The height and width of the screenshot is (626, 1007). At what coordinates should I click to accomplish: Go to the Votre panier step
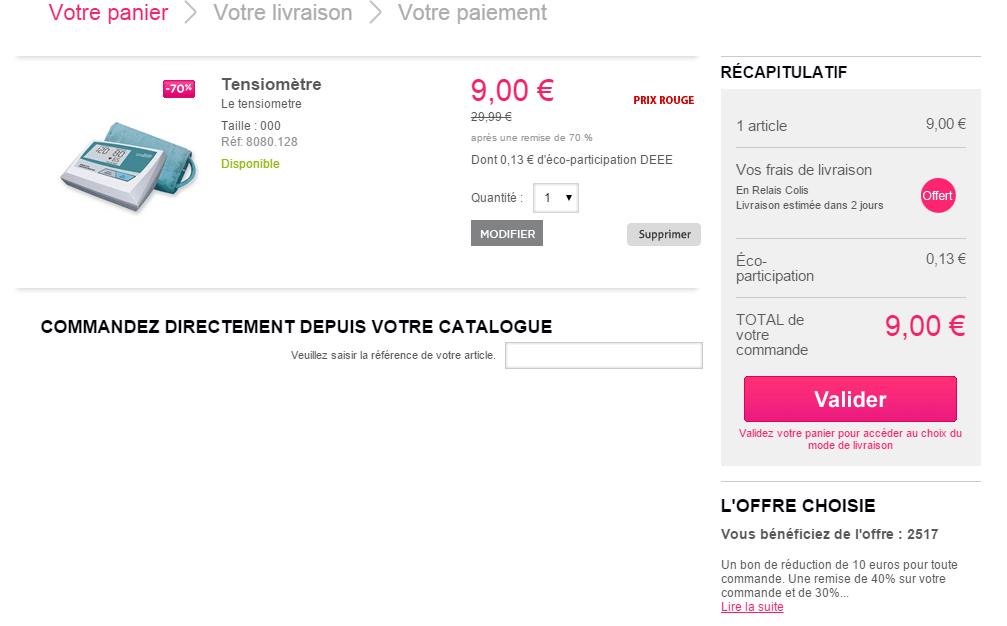108,13
